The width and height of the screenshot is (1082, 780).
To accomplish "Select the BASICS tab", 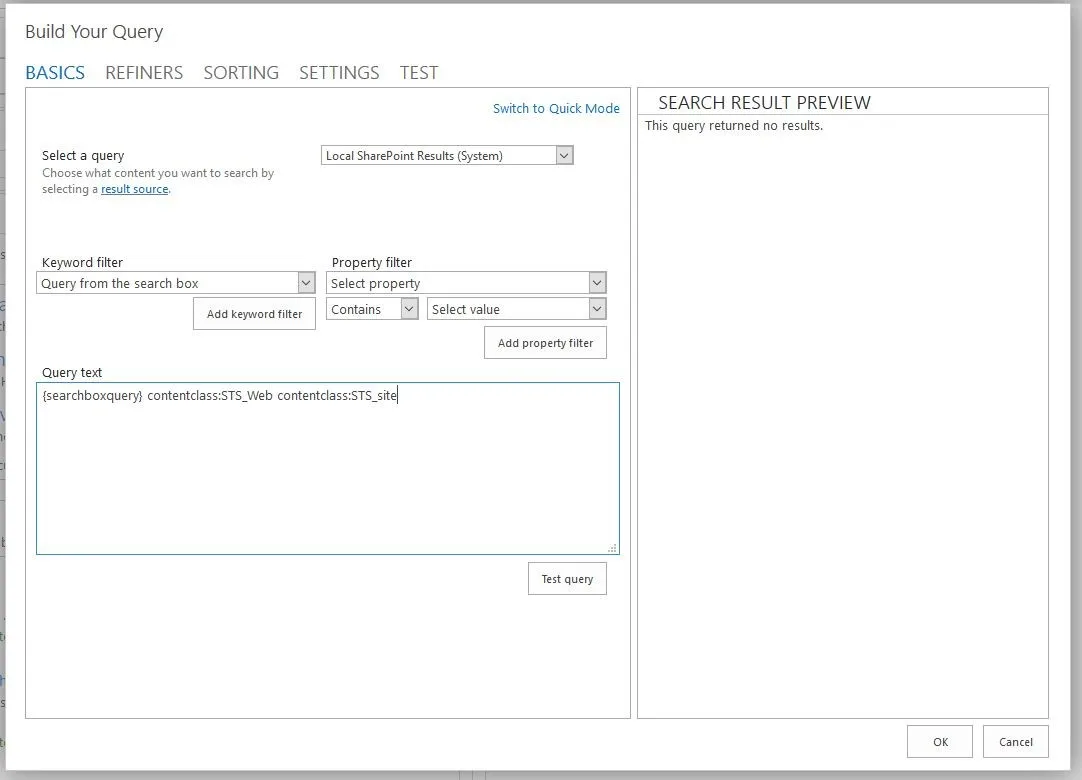I will pyautogui.click(x=55, y=73).
